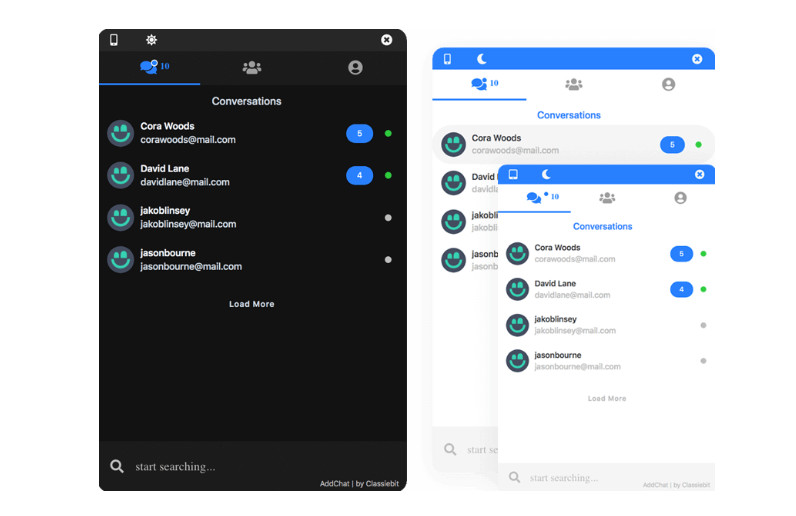Click Load More in front light window
The image size is (796, 516).
point(607,399)
